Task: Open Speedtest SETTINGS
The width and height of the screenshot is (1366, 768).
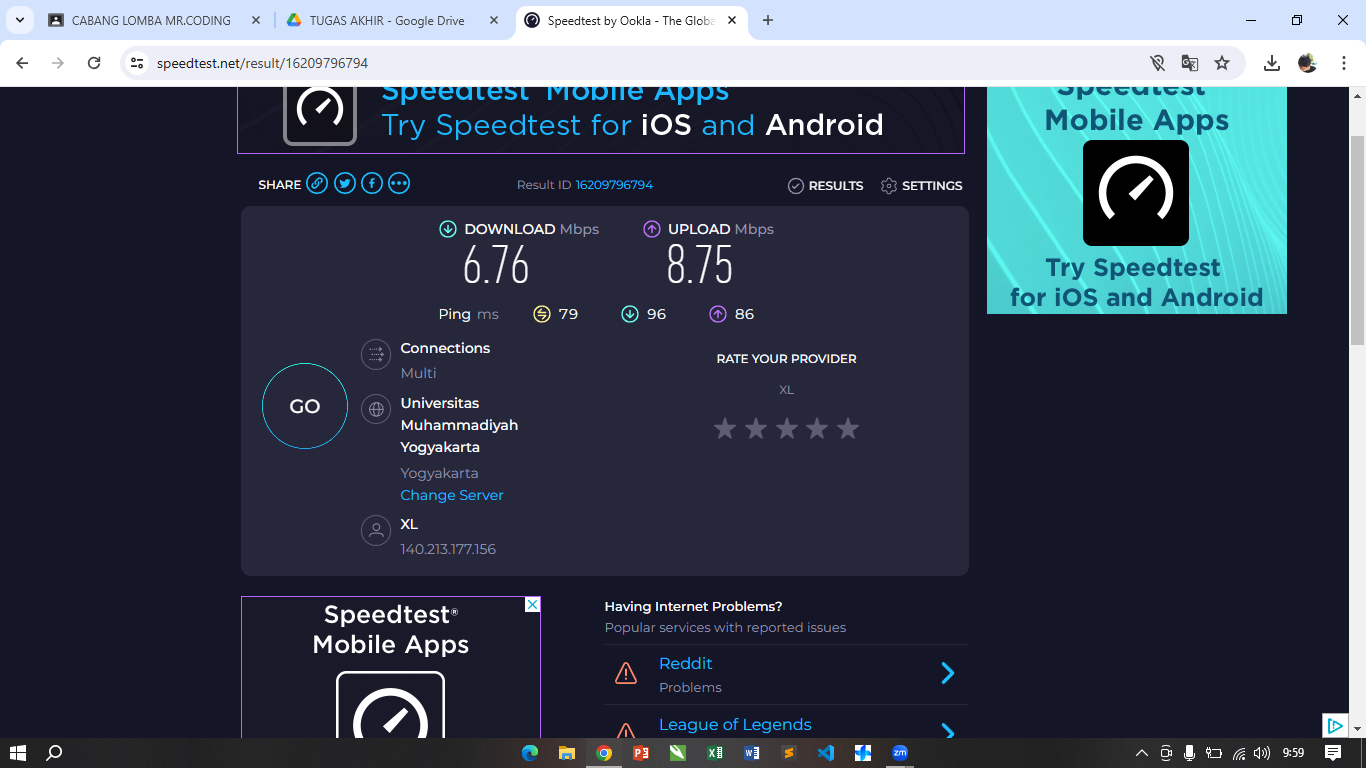Action: click(x=921, y=186)
